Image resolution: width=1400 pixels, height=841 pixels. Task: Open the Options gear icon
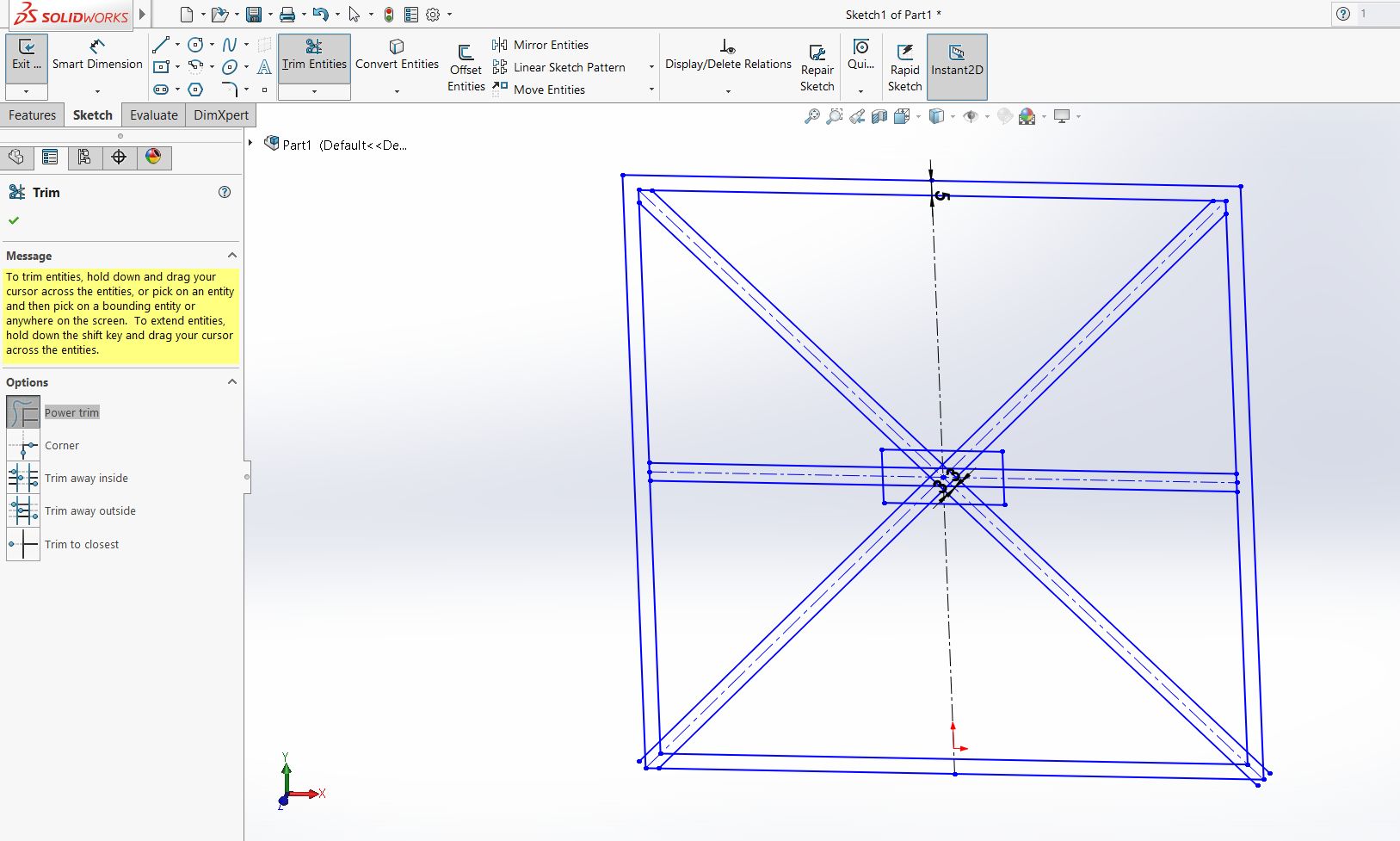point(433,15)
